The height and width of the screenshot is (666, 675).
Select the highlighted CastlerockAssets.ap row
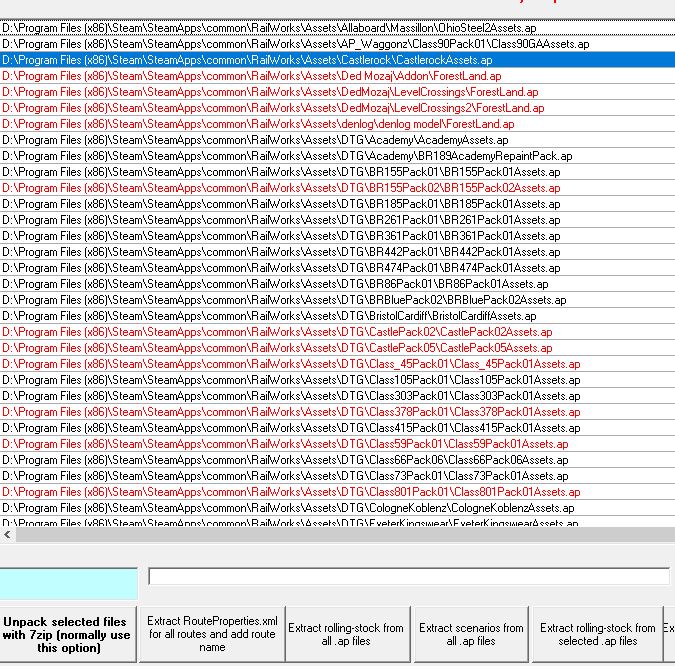(338, 60)
